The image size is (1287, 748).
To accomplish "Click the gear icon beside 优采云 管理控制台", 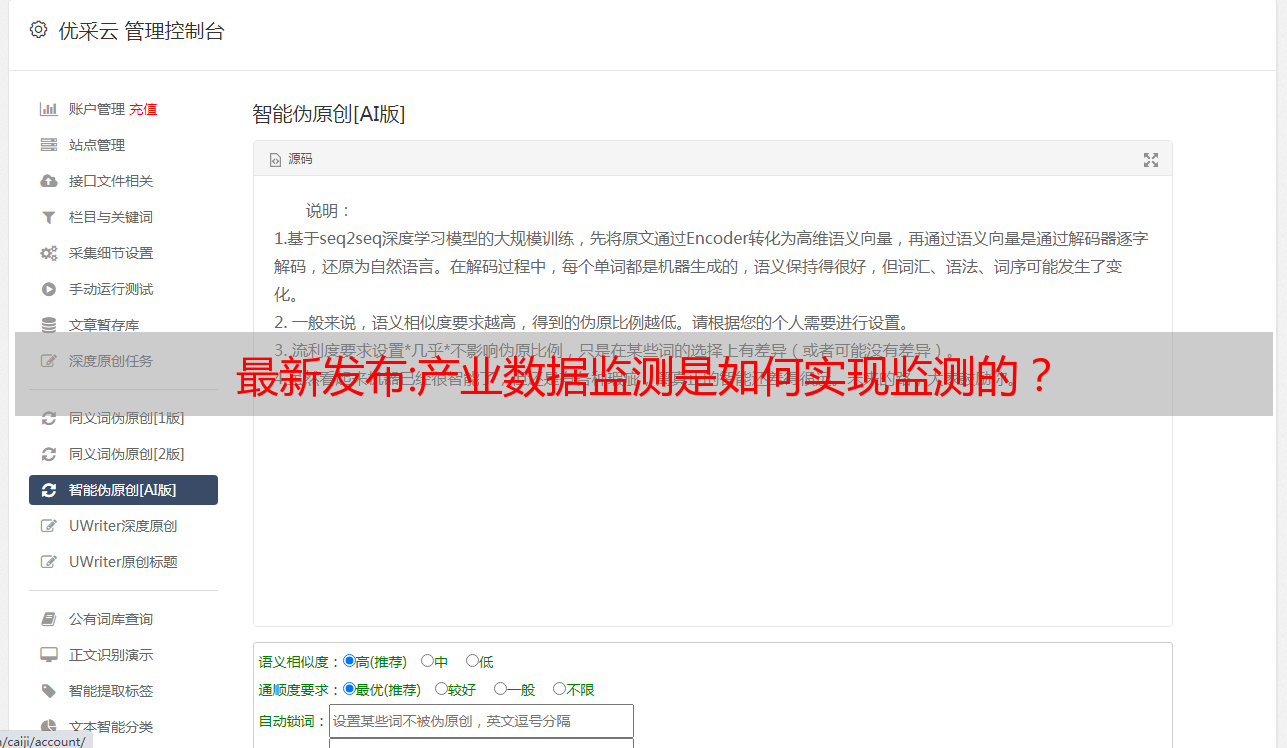I will [38, 30].
